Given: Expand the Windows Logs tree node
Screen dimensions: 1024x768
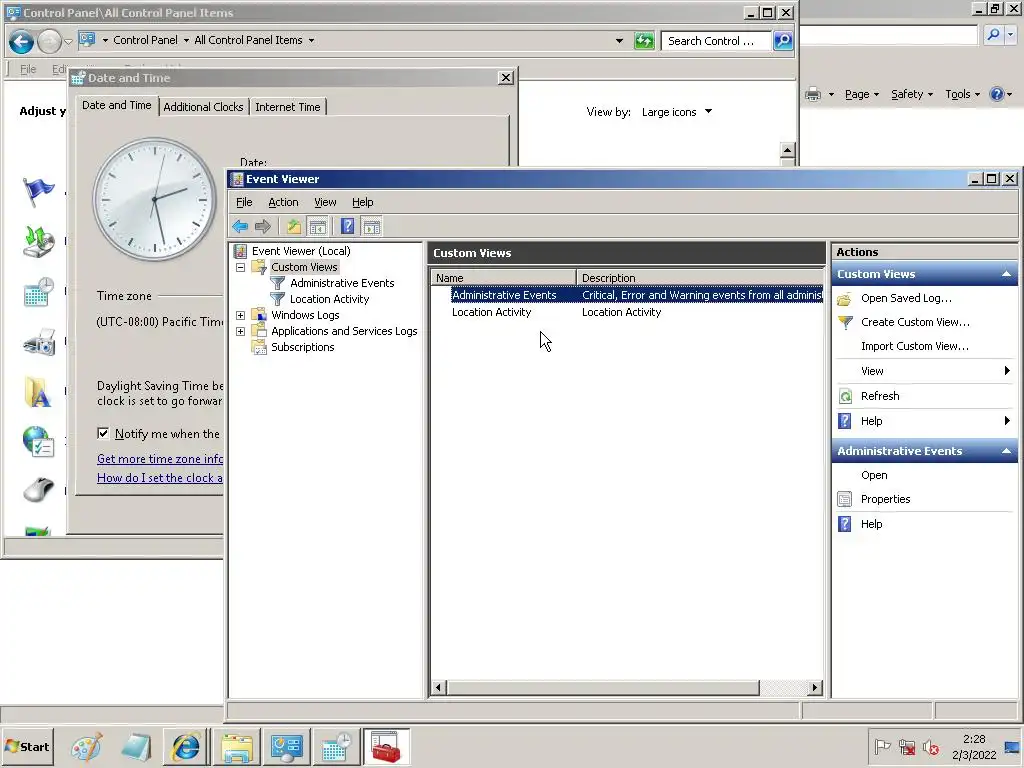Looking at the screenshot, I should [x=240, y=315].
